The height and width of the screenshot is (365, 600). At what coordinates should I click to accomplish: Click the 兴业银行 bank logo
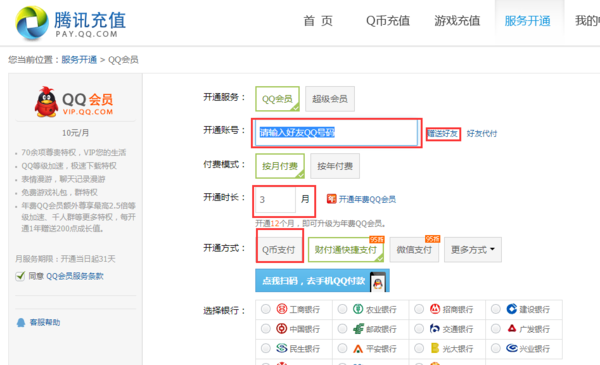tap(512, 348)
